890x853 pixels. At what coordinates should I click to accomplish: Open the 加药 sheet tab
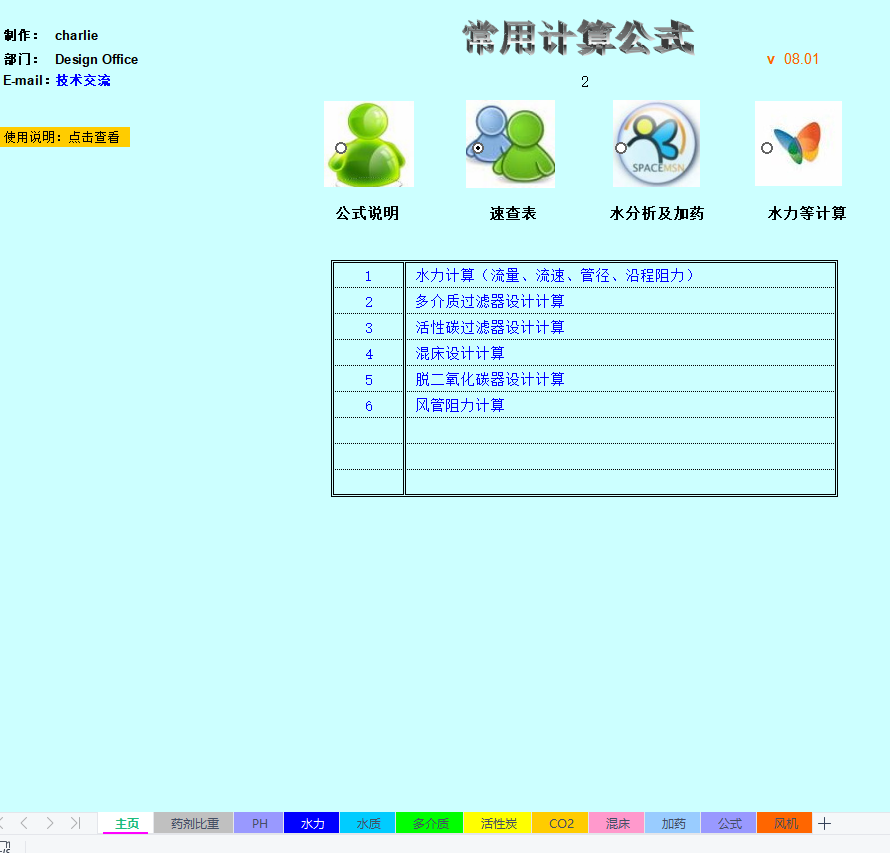tap(672, 823)
